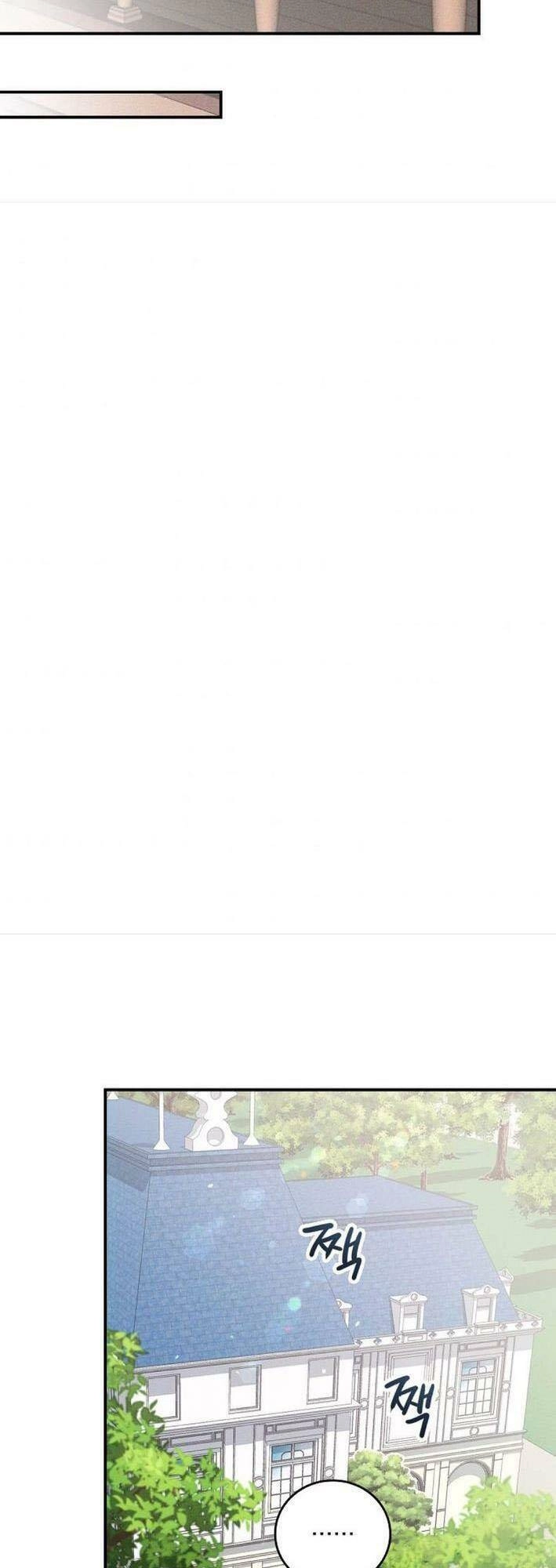Click the blank white page area between panels
Viewport: 556px width, 1568px height.
[x=278, y=567]
